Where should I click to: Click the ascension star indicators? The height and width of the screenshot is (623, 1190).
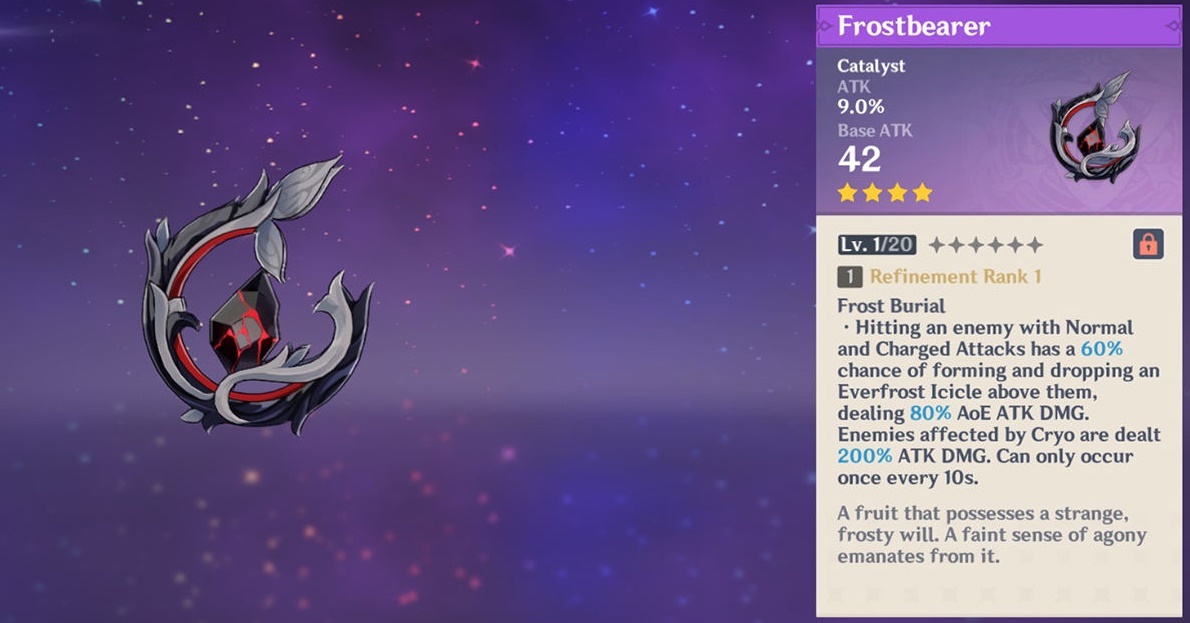[x=985, y=245]
